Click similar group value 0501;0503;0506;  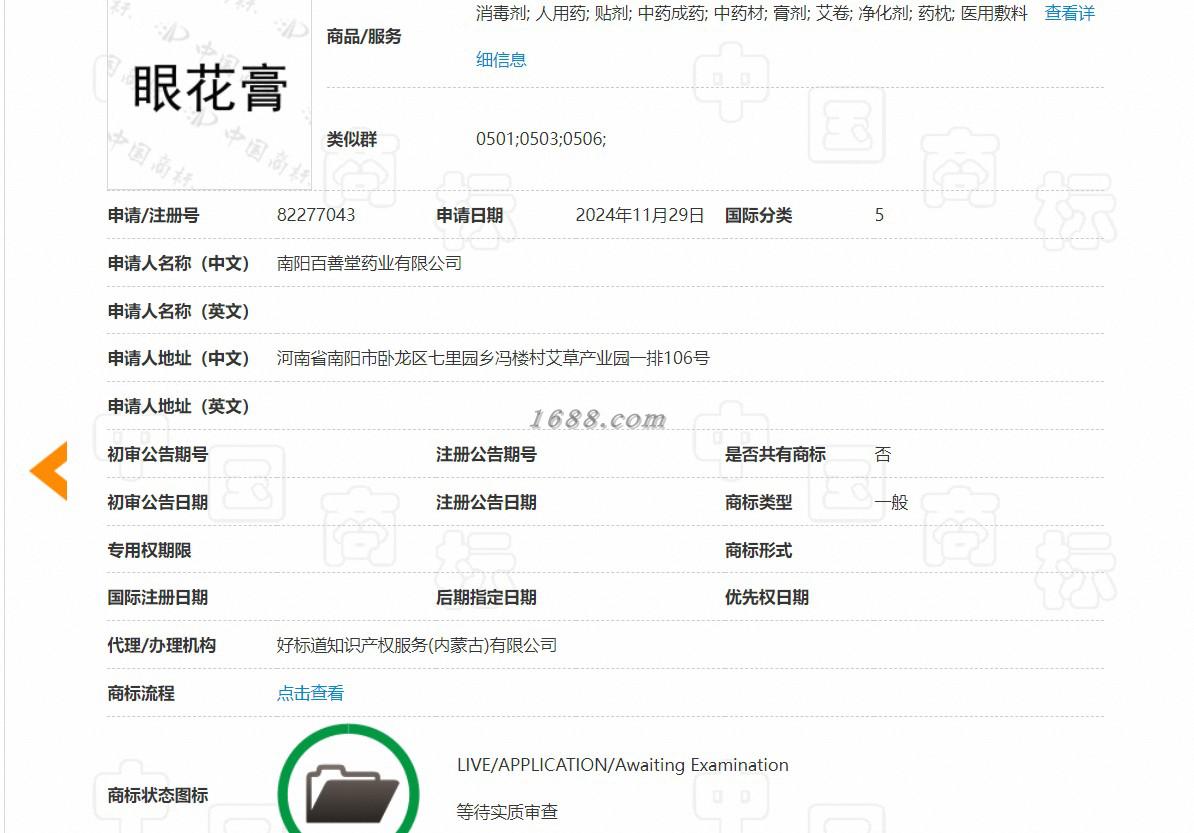541,139
